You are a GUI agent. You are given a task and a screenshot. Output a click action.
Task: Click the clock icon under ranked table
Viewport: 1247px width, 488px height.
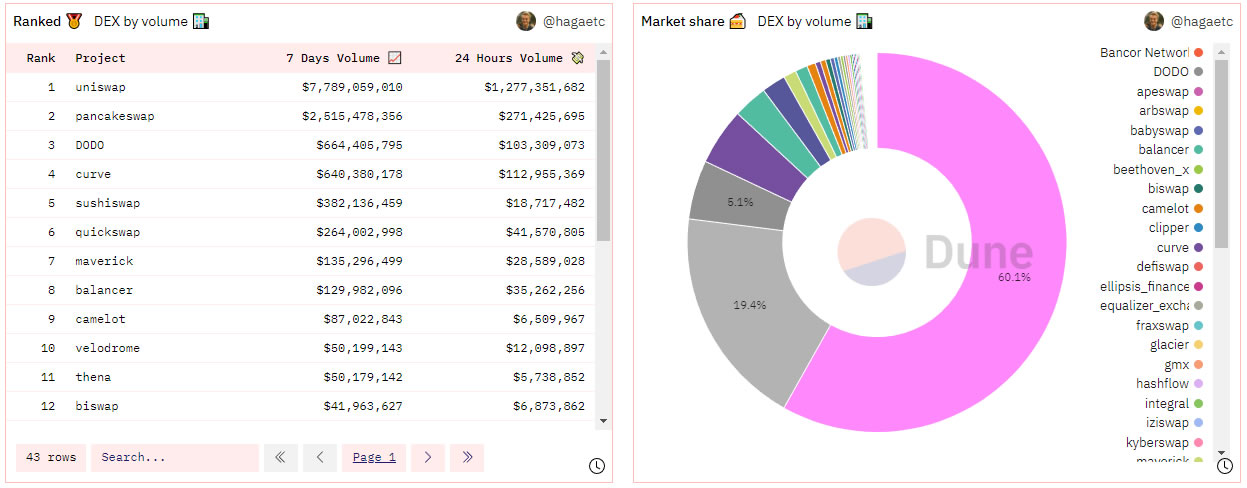[597, 466]
